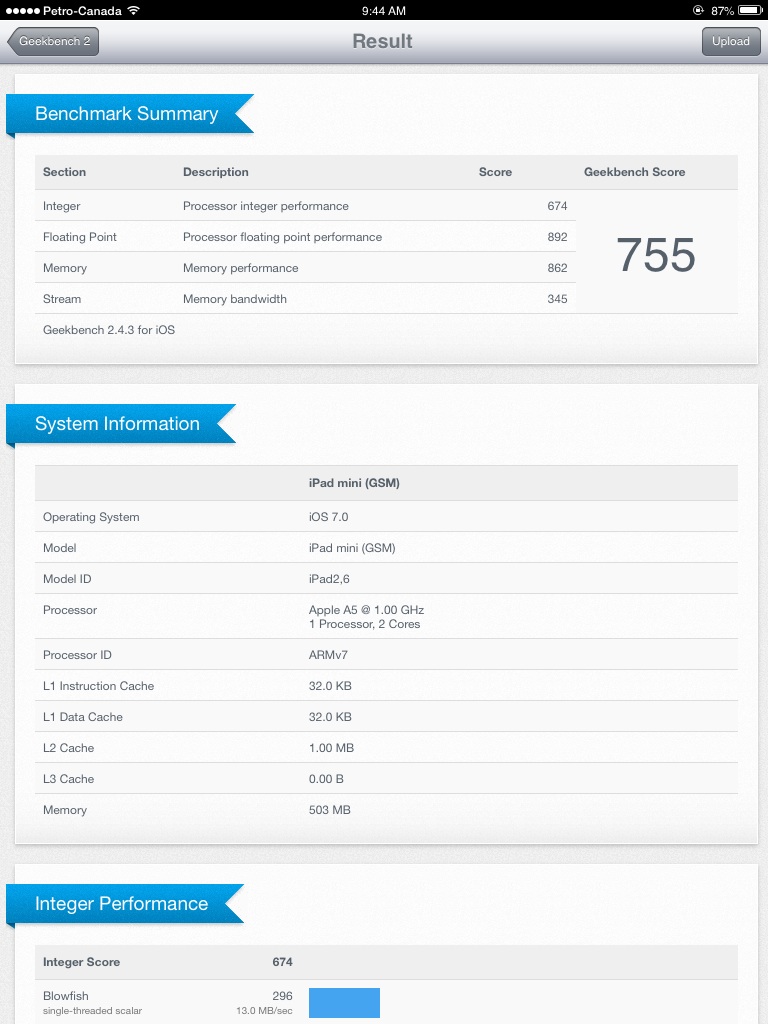Viewport: 768px width, 1024px height.
Task: Tap 'Apple A5 @ 1.00 GHz' value
Action: click(366, 610)
